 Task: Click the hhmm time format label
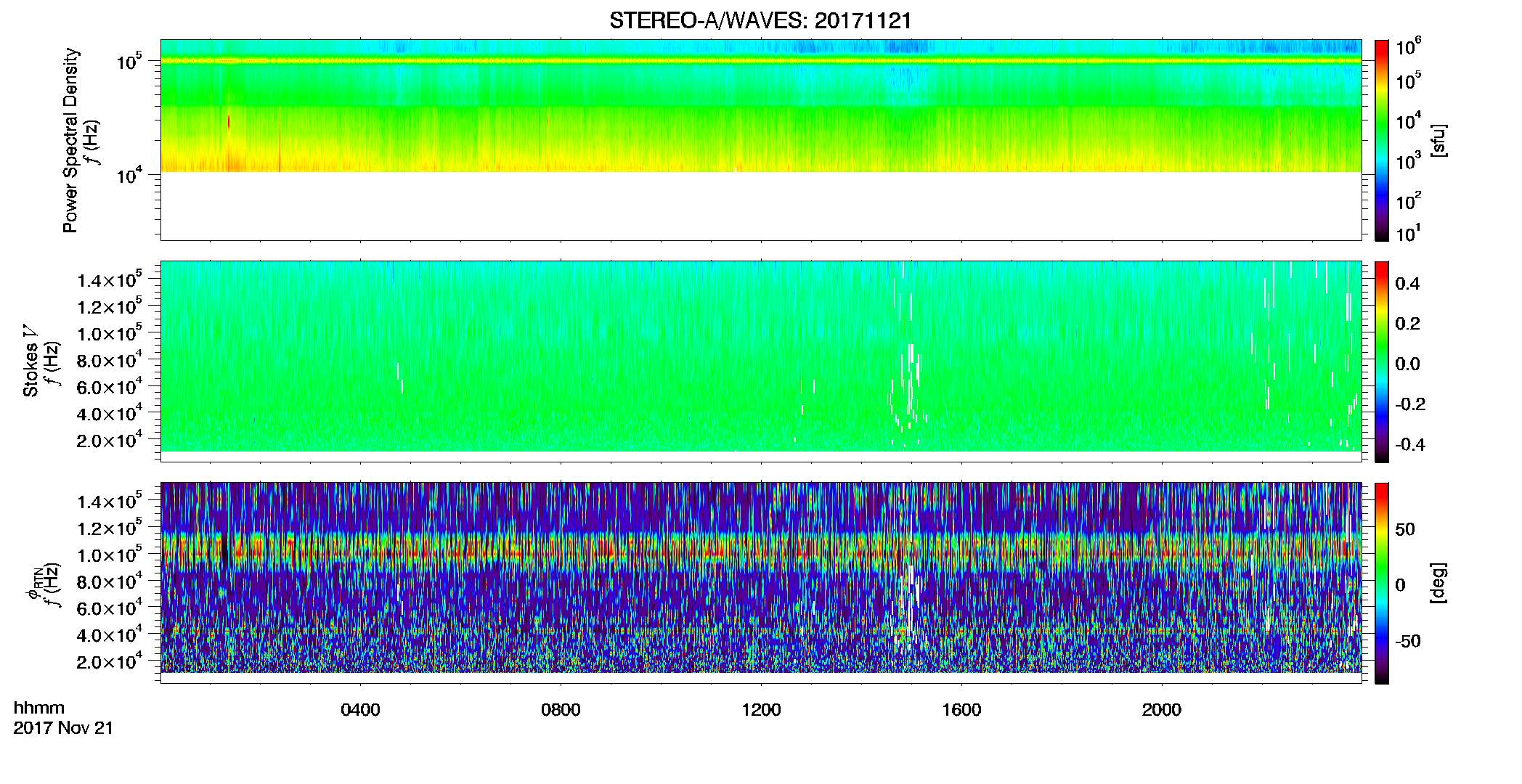39,709
